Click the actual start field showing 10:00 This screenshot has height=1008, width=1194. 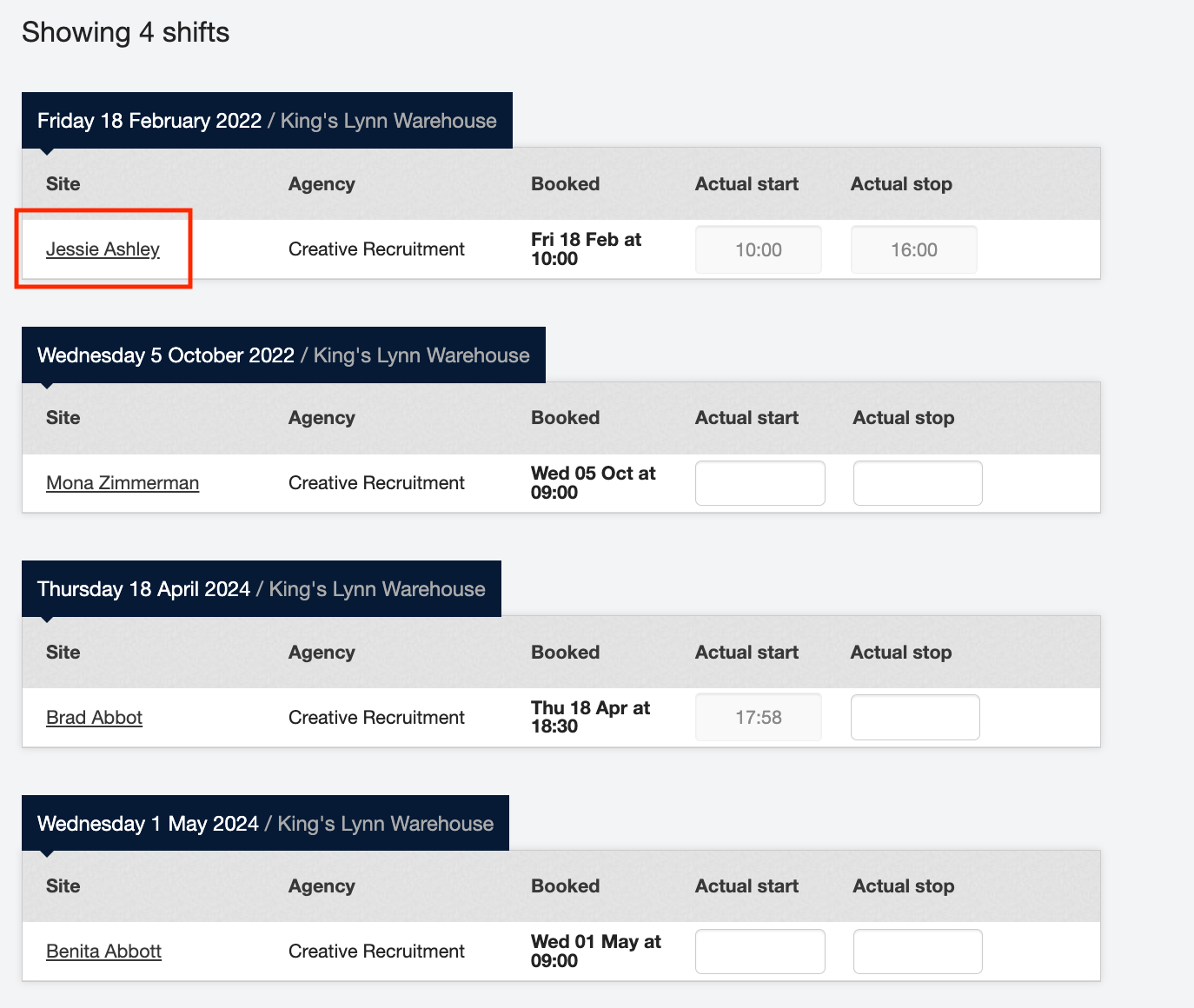[758, 250]
